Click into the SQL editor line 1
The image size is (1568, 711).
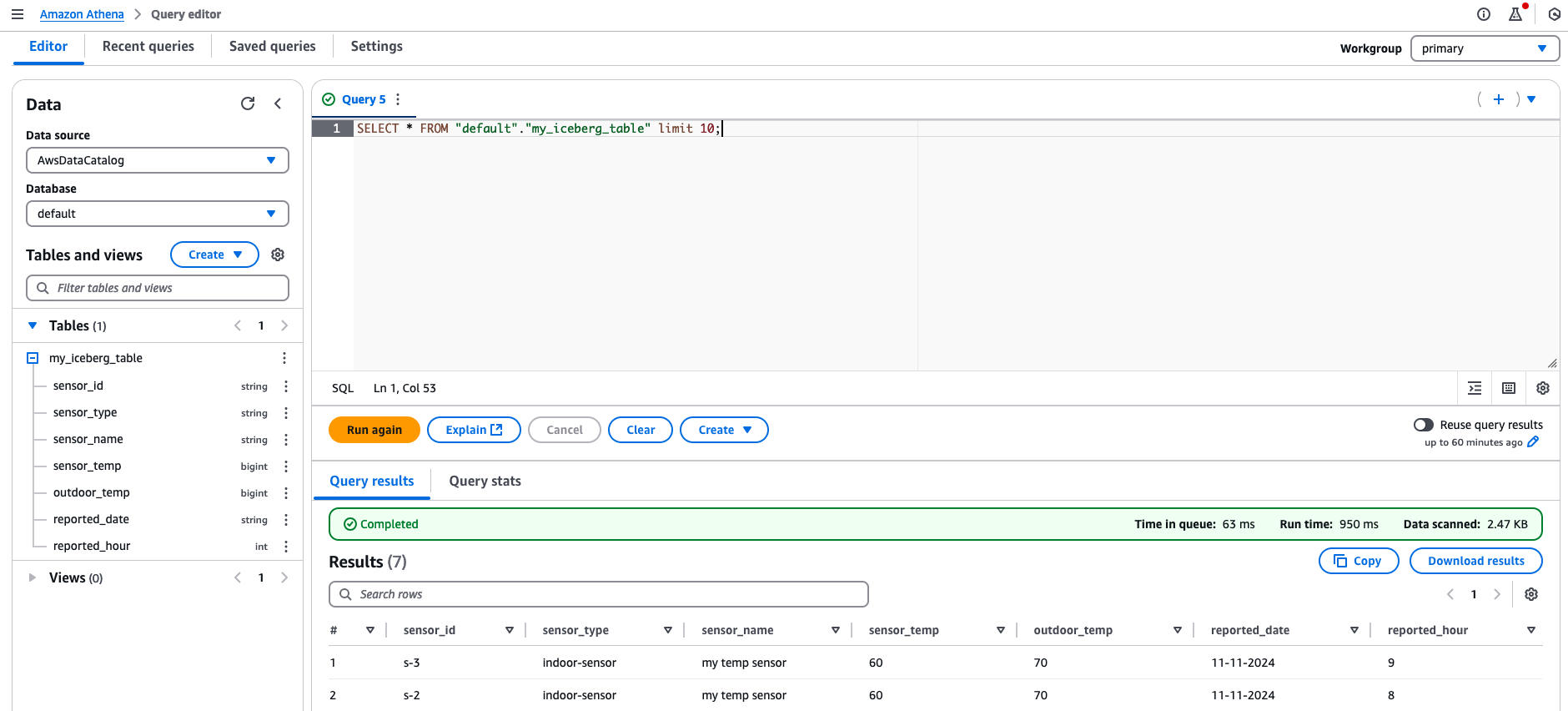click(x=956, y=129)
